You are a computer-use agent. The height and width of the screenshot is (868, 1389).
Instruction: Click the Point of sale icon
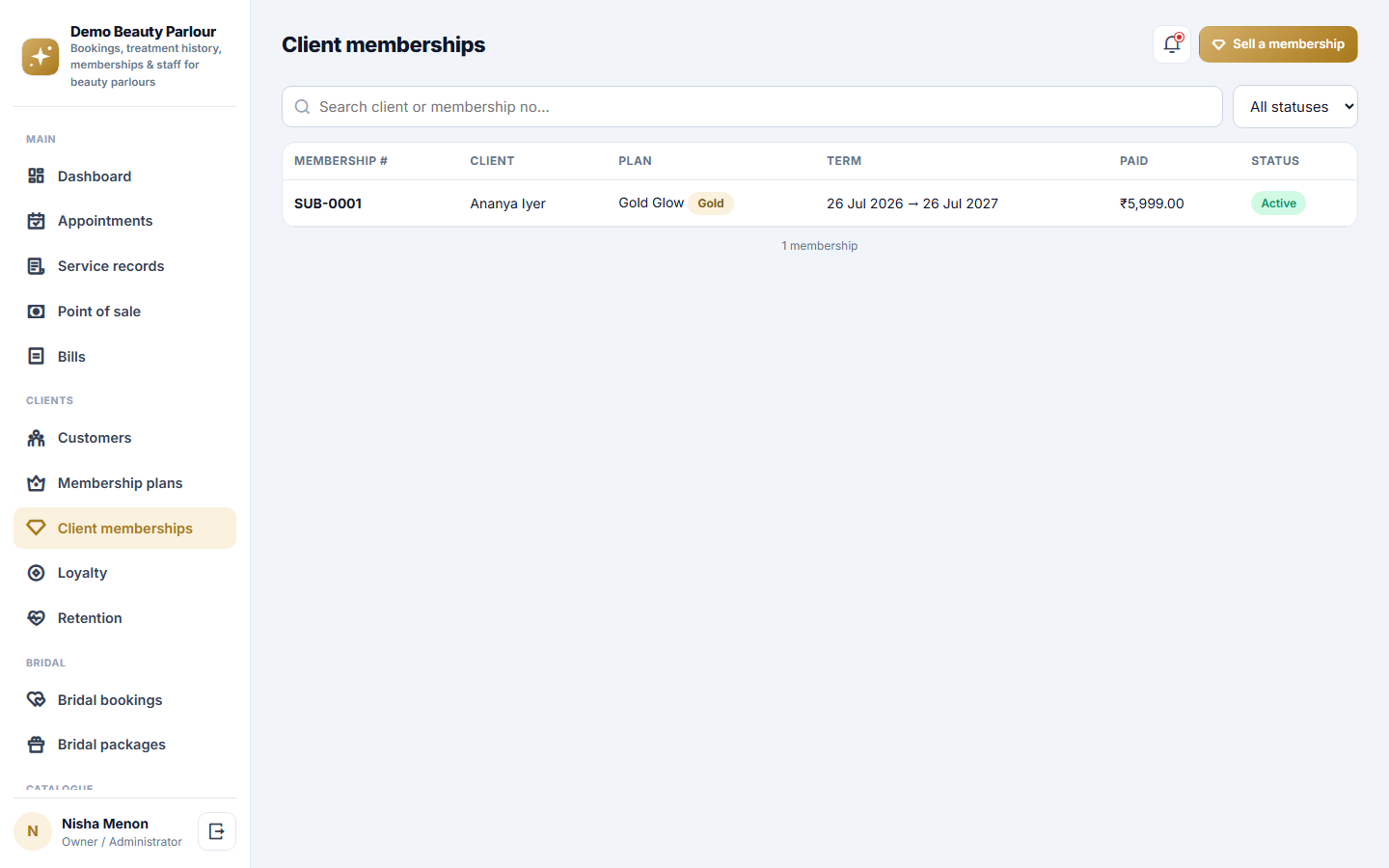pyautogui.click(x=37, y=312)
